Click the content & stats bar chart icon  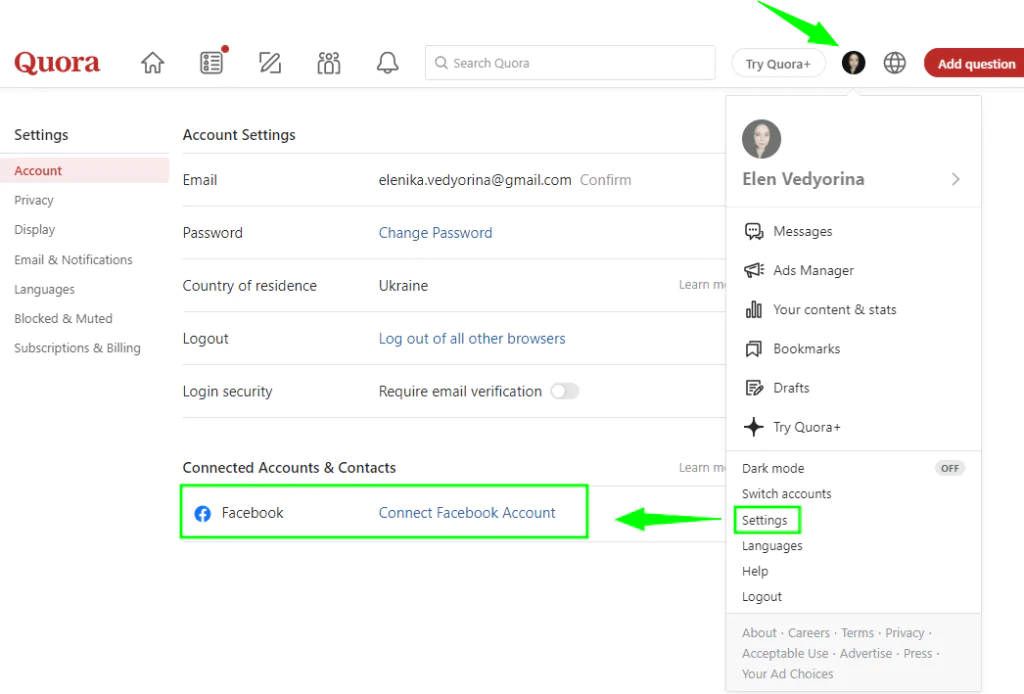point(754,309)
